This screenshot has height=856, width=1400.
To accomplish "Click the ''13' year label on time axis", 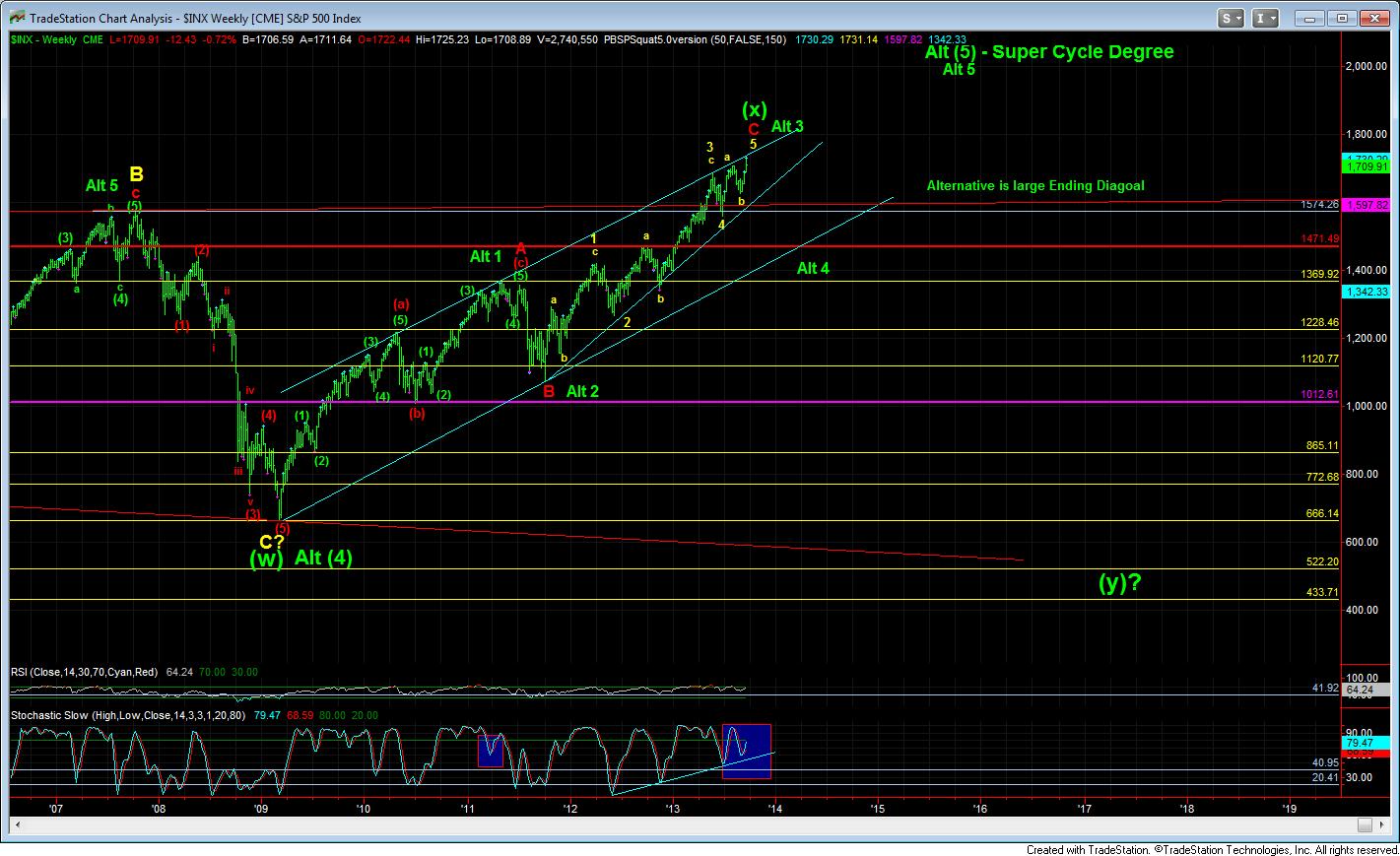I will pyautogui.click(x=673, y=808).
